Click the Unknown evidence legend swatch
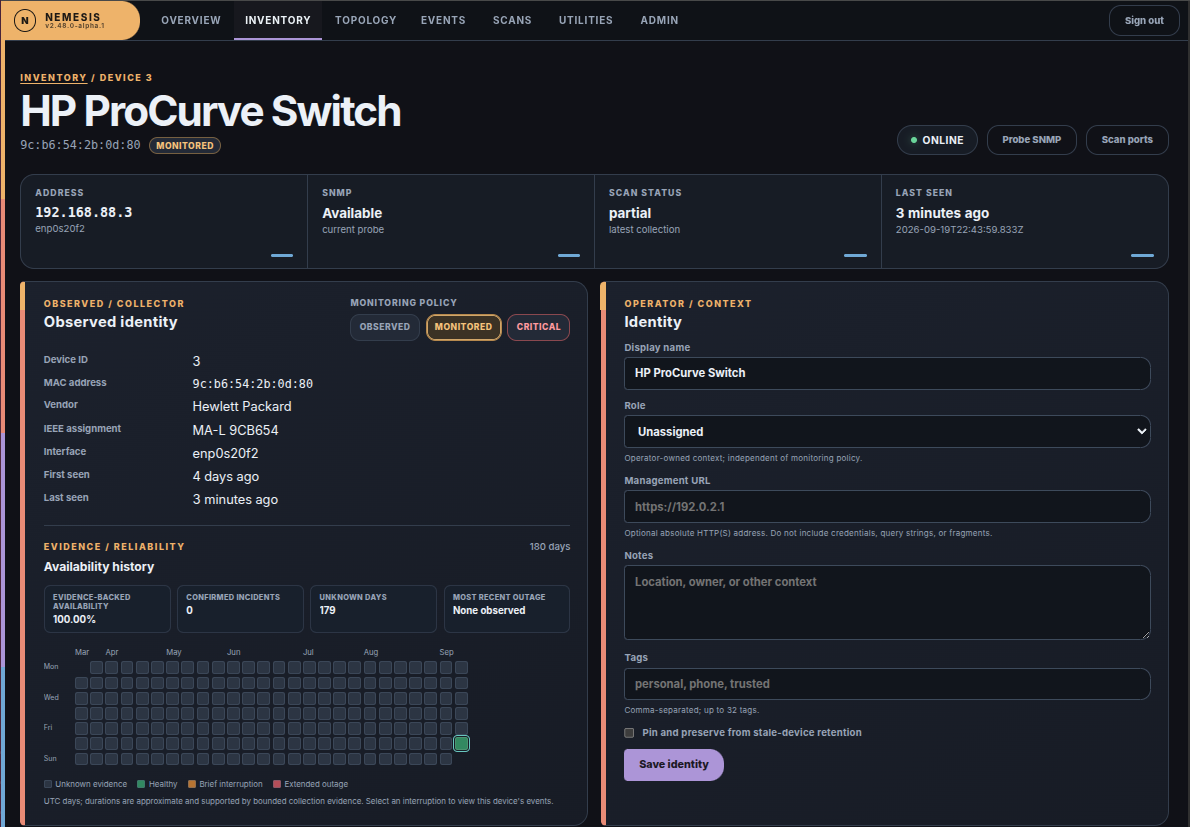The height and width of the screenshot is (827, 1190). coord(48,785)
